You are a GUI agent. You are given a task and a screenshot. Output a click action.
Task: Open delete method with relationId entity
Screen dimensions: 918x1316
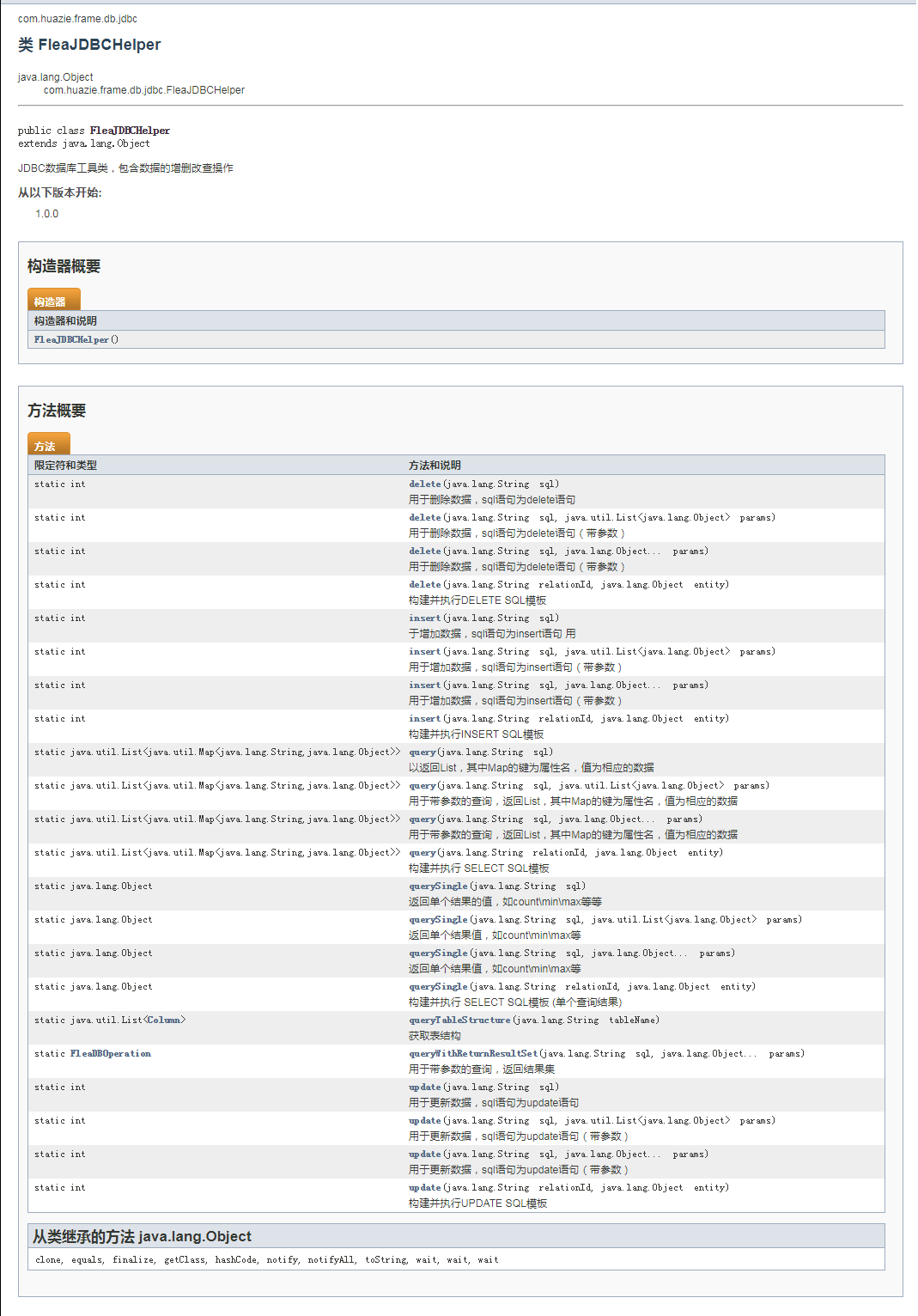coord(425,584)
